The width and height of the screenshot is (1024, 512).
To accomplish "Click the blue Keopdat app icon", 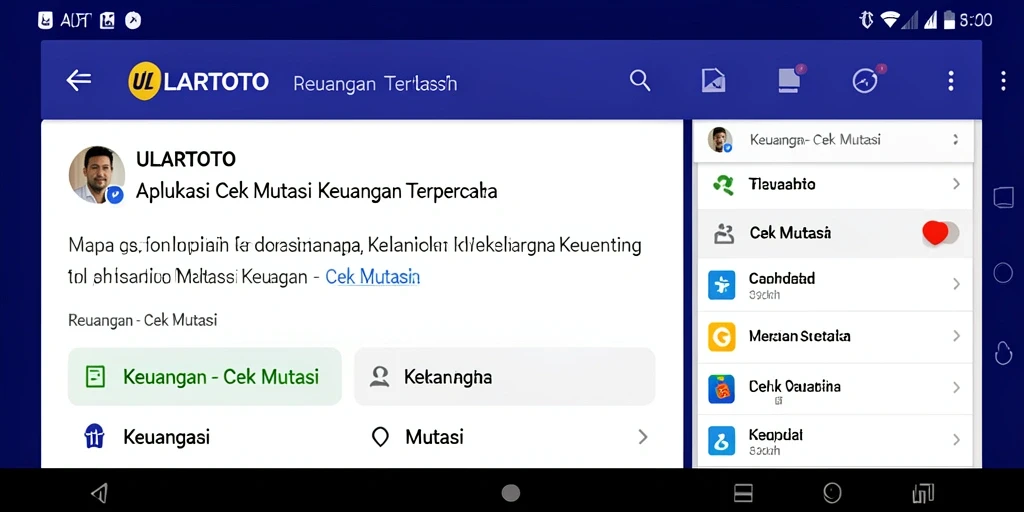I will pos(722,441).
